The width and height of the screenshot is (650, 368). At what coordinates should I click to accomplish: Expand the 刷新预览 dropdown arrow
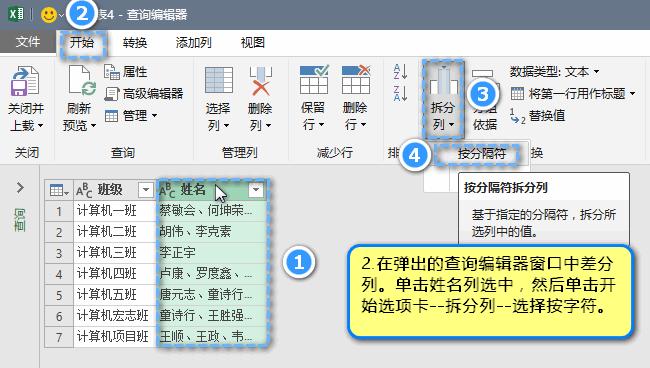pyautogui.click(x=93, y=126)
